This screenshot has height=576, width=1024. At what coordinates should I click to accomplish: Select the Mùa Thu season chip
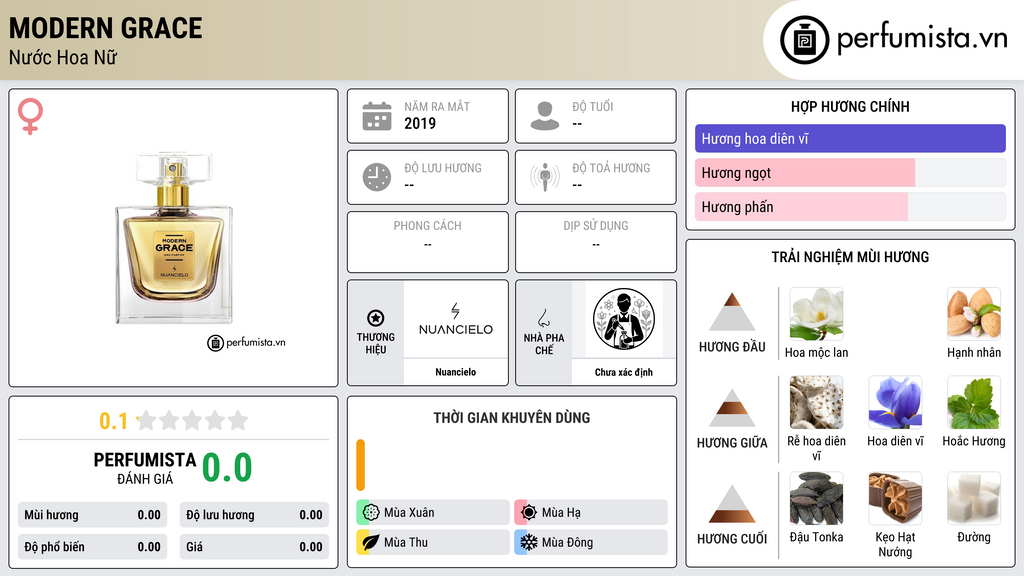tap(433, 542)
